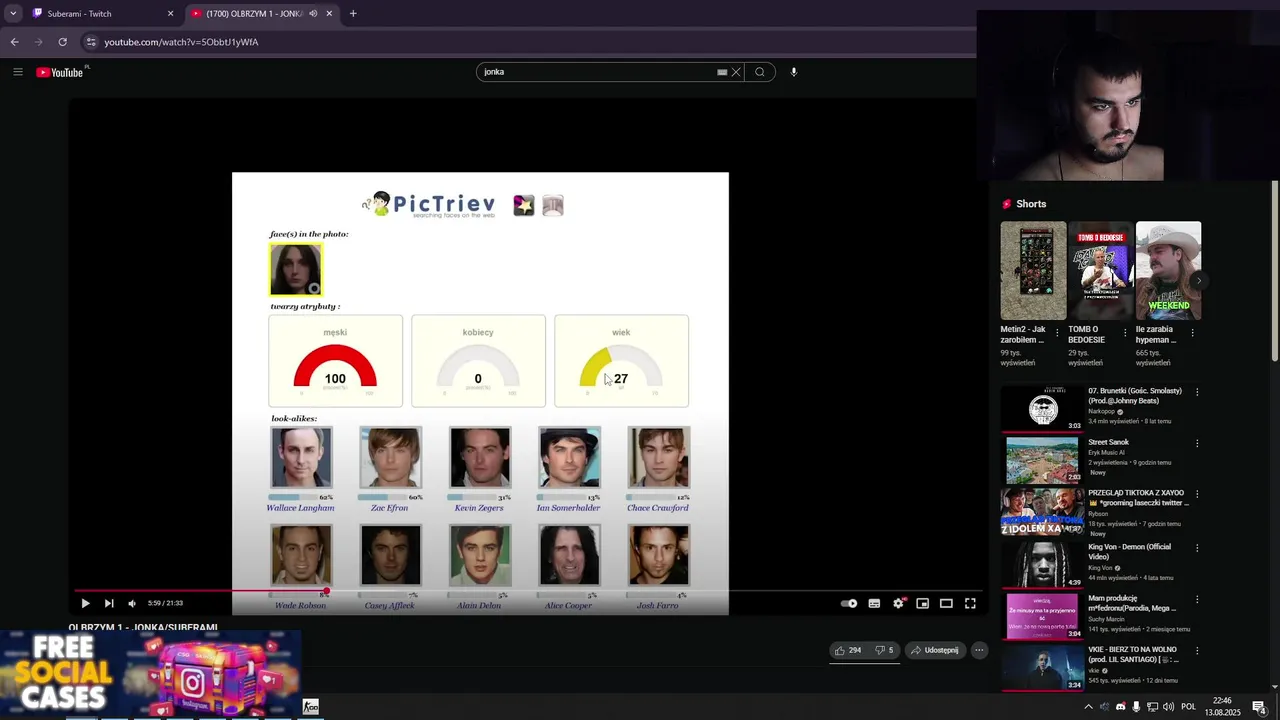Open options menu for King Von - Demon
This screenshot has height=720, width=1280.
1197,547
